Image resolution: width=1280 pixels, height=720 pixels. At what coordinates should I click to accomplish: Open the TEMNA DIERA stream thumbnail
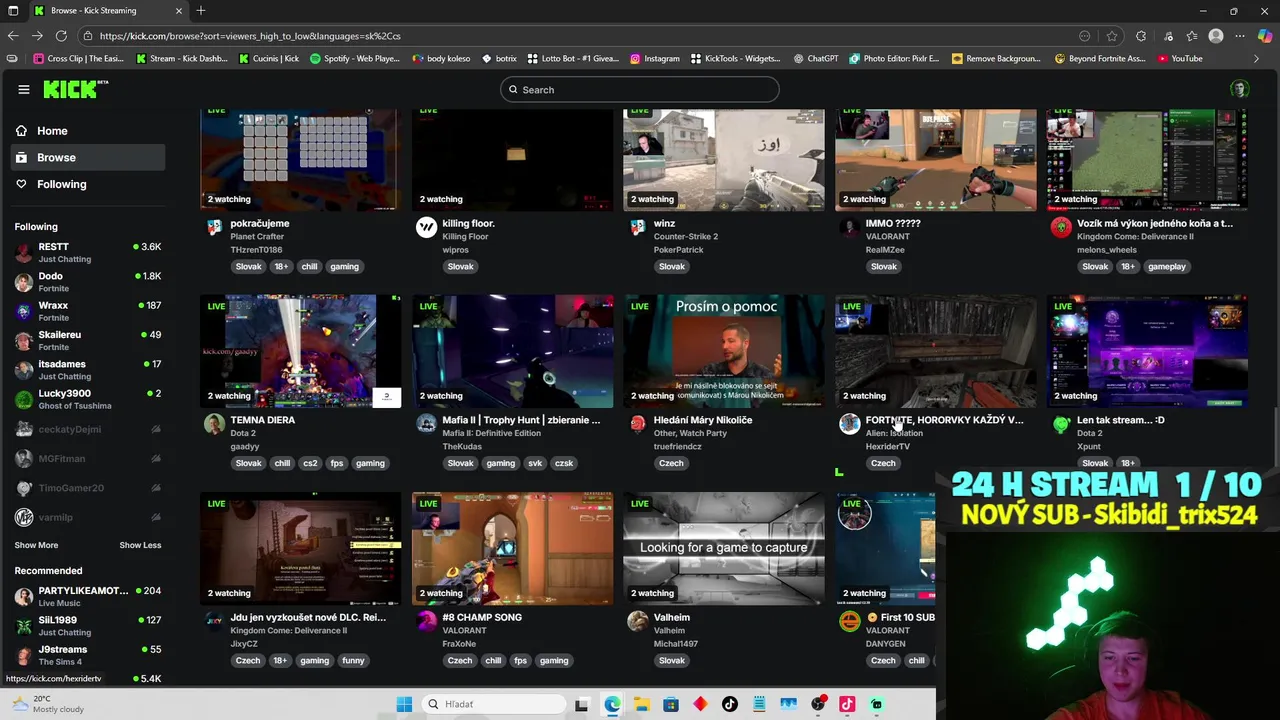301,351
